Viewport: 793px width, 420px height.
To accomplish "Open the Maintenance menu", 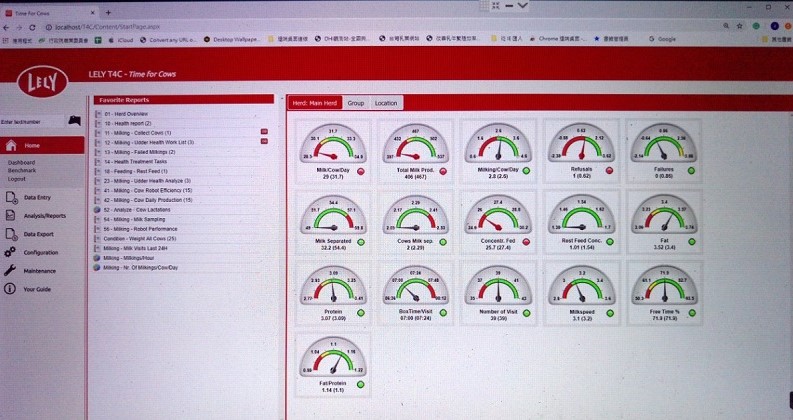I will tap(39, 271).
